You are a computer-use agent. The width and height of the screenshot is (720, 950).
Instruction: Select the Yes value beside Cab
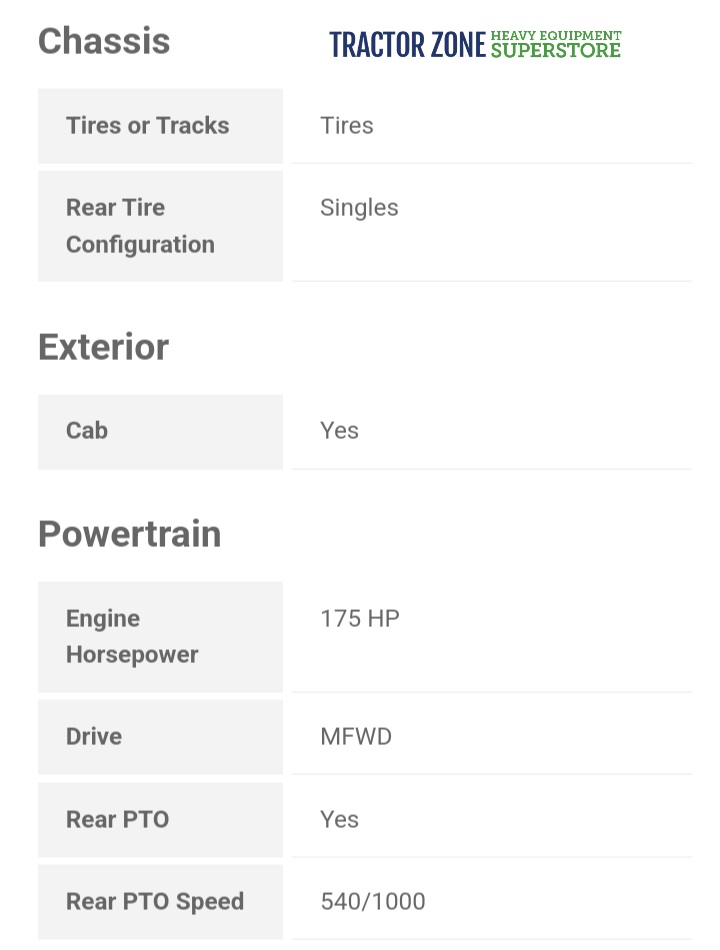click(x=339, y=431)
